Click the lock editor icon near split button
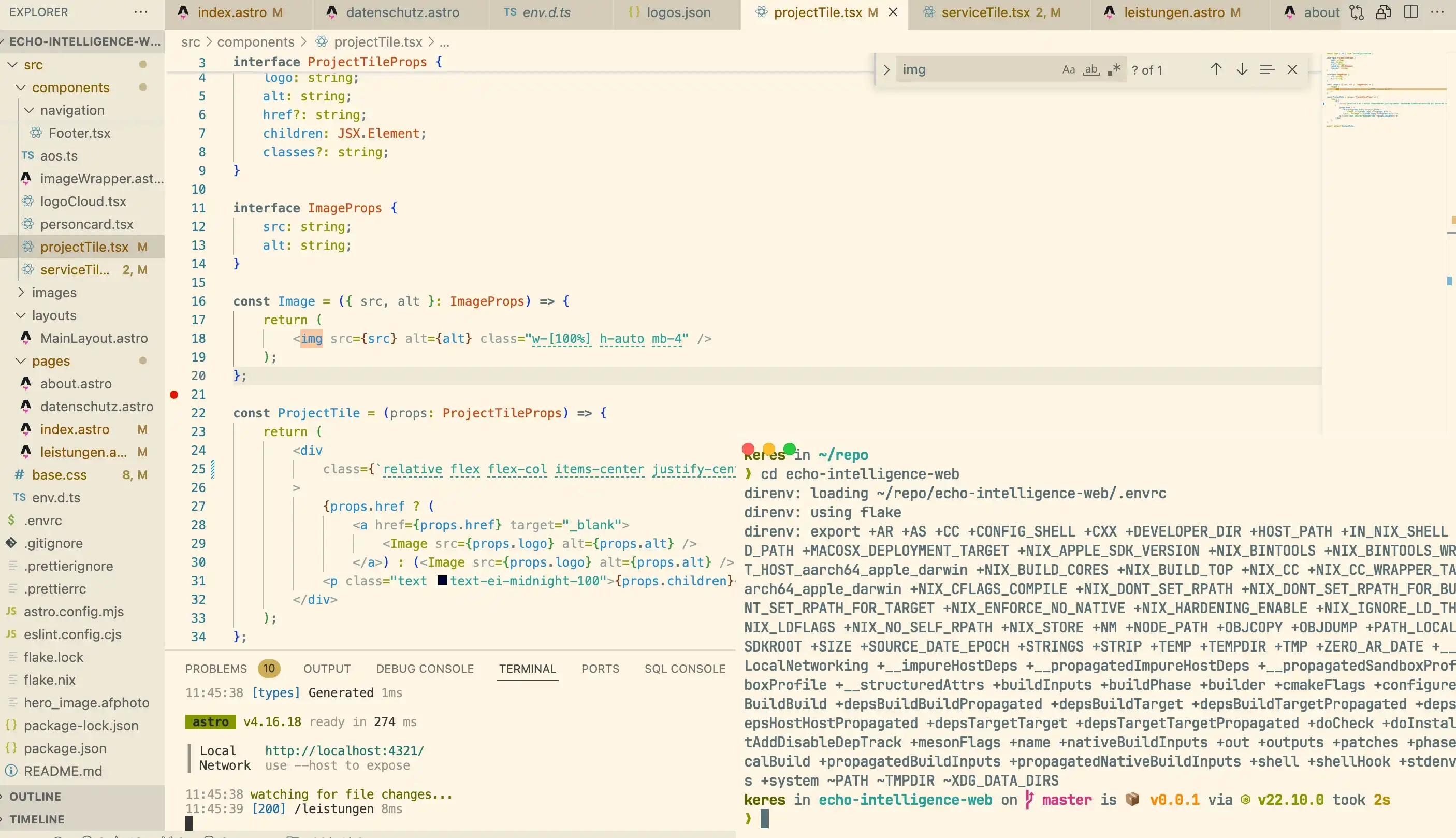The width and height of the screenshot is (1456, 838). coord(1384,12)
